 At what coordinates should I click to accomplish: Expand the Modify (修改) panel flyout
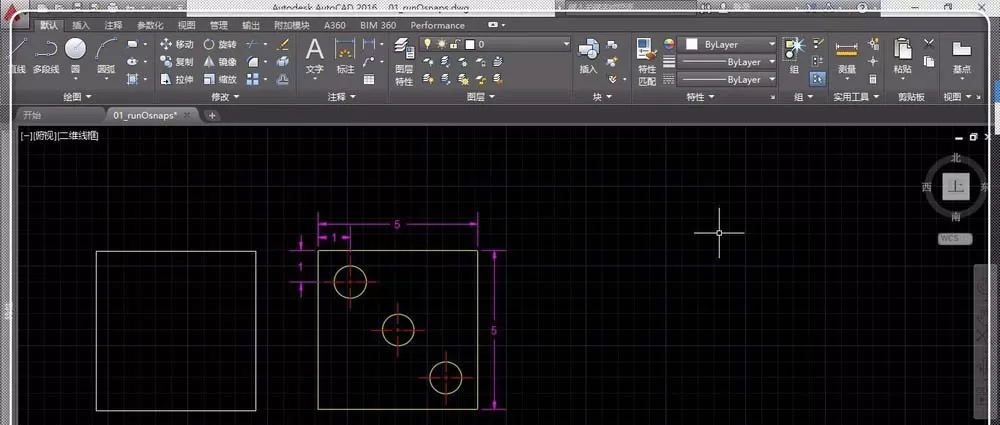(225, 97)
